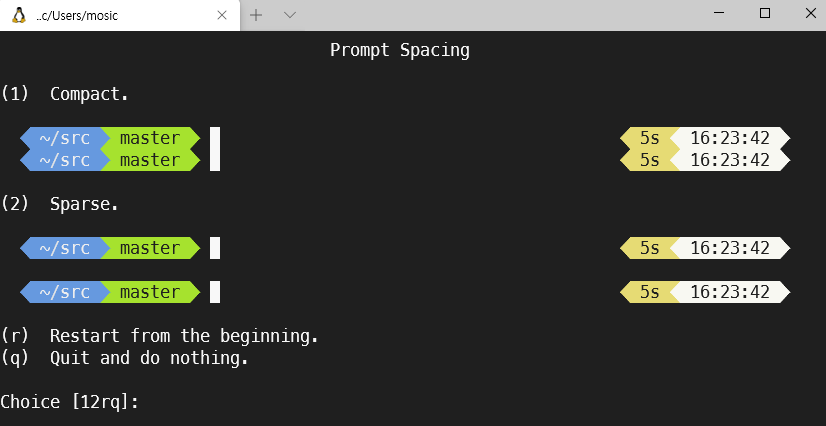Screen dimensions: 826x426
Task: Click the cursor block in last Sparse prompt
Action: click(215, 292)
